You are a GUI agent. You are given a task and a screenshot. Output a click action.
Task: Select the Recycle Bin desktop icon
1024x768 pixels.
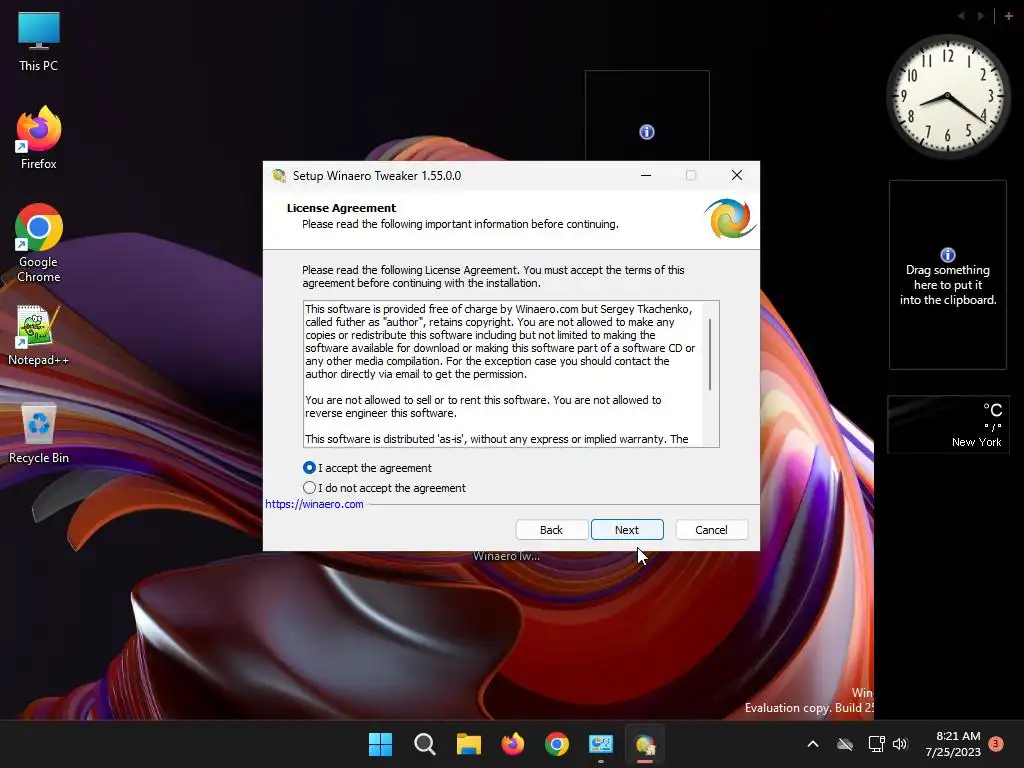click(39, 434)
